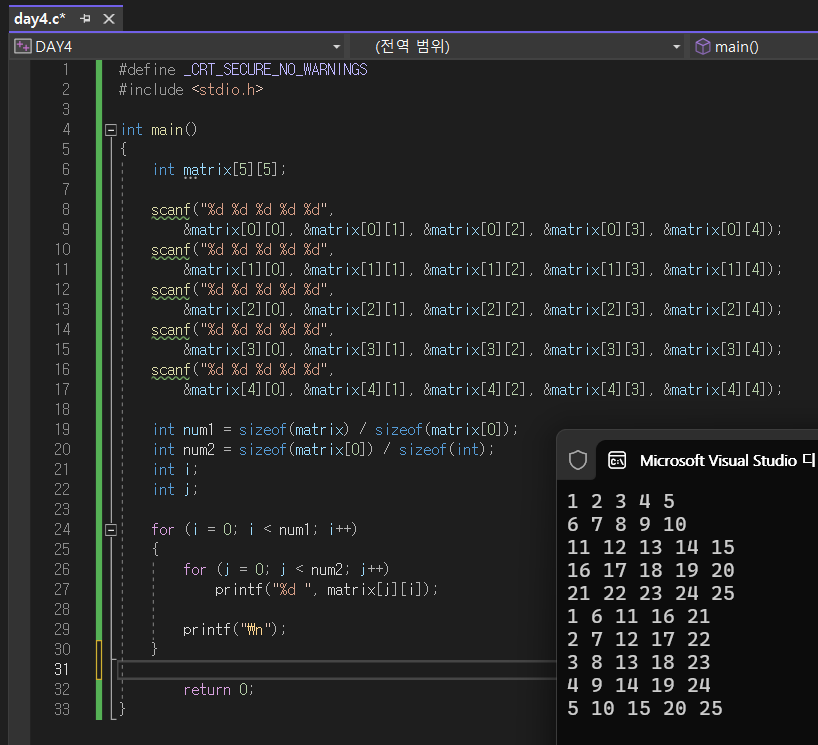Click the 'return 0;' statement
This screenshot has height=745, width=818.
pyautogui.click(x=219, y=690)
